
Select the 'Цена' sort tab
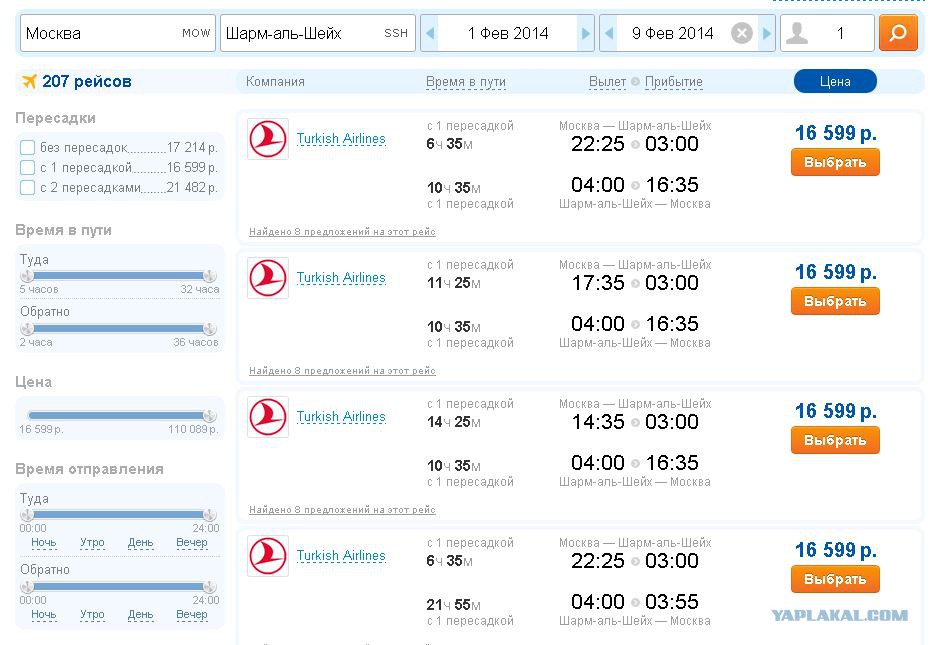pyautogui.click(x=835, y=82)
